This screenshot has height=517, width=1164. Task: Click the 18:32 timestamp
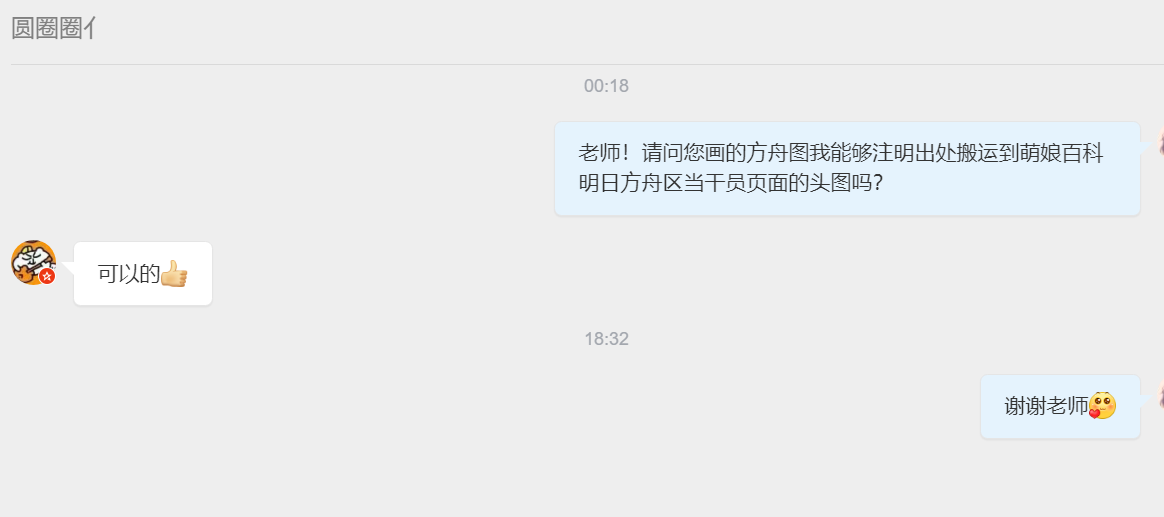coord(606,339)
